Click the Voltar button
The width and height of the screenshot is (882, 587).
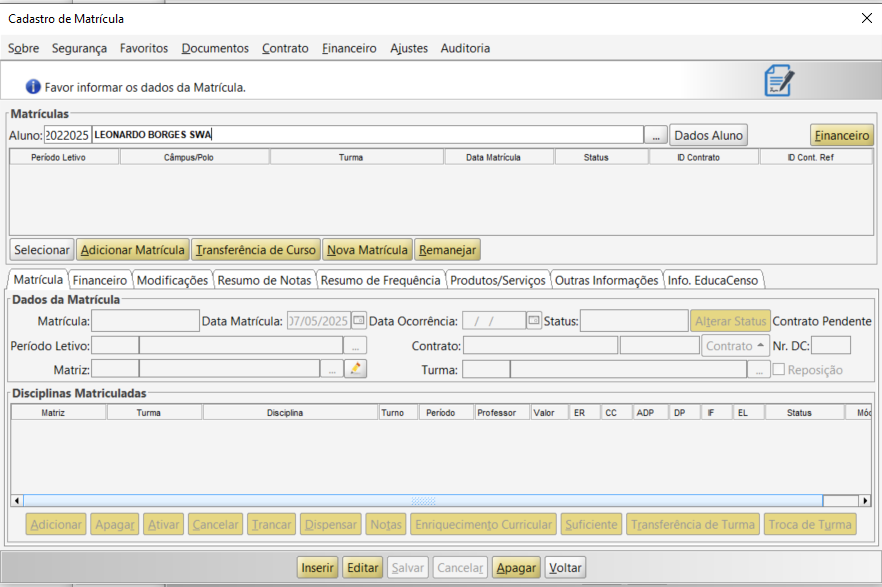click(x=565, y=568)
